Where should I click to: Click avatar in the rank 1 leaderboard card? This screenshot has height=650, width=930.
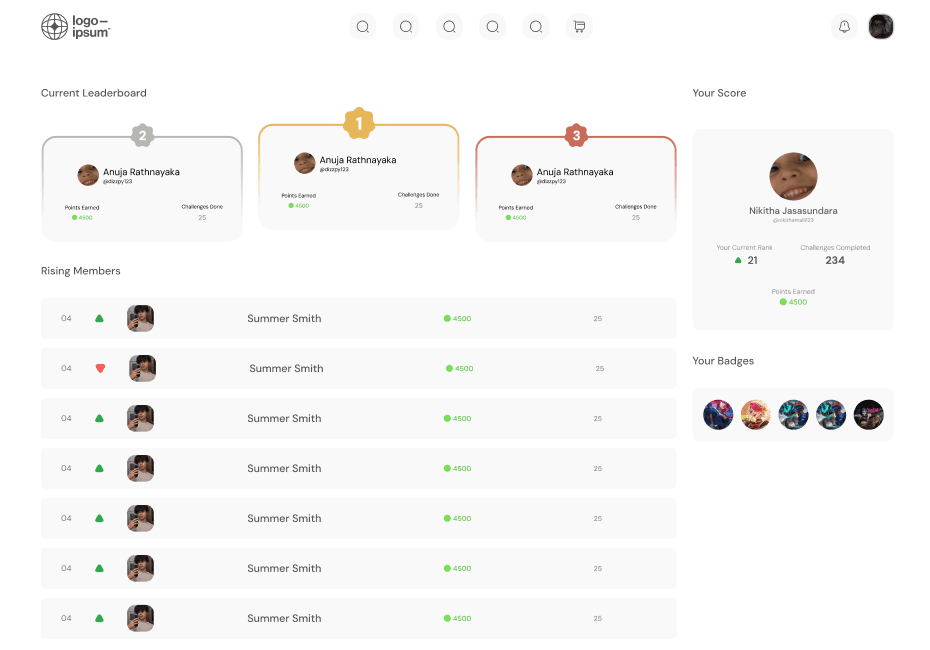tap(305, 163)
